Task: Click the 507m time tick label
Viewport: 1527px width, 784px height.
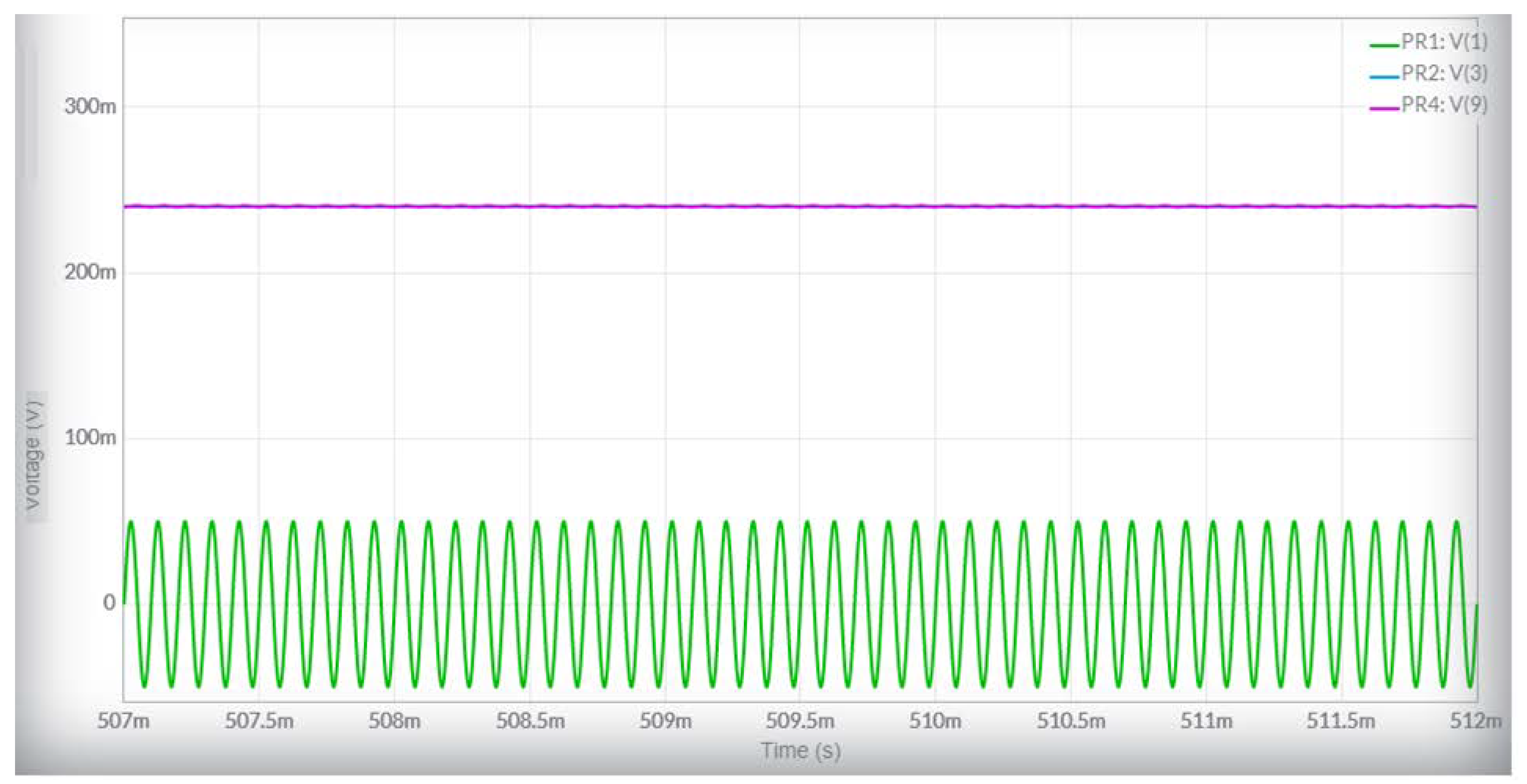Action: (x=123, y=721)
